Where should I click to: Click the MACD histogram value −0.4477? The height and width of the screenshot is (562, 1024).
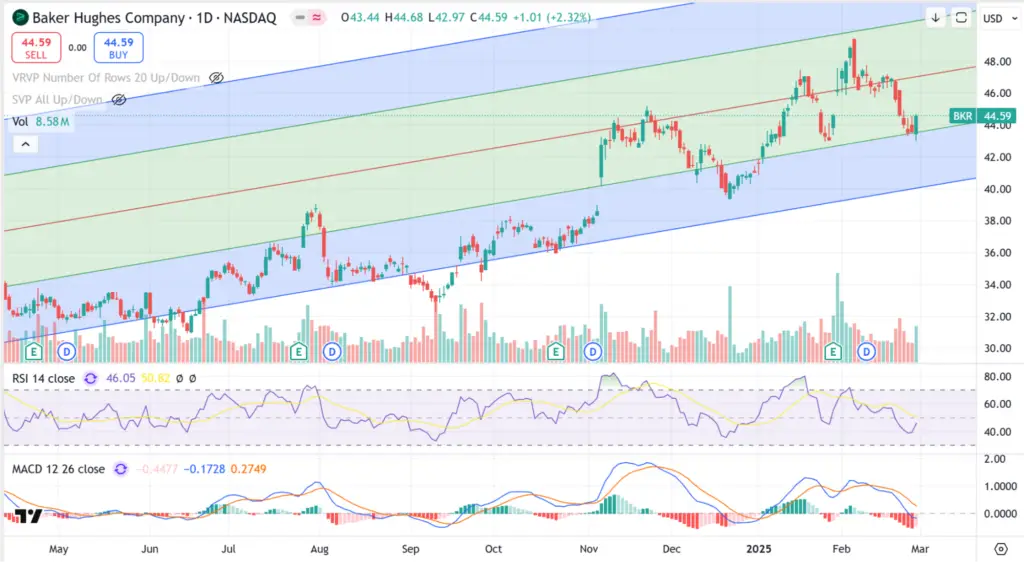157,469
